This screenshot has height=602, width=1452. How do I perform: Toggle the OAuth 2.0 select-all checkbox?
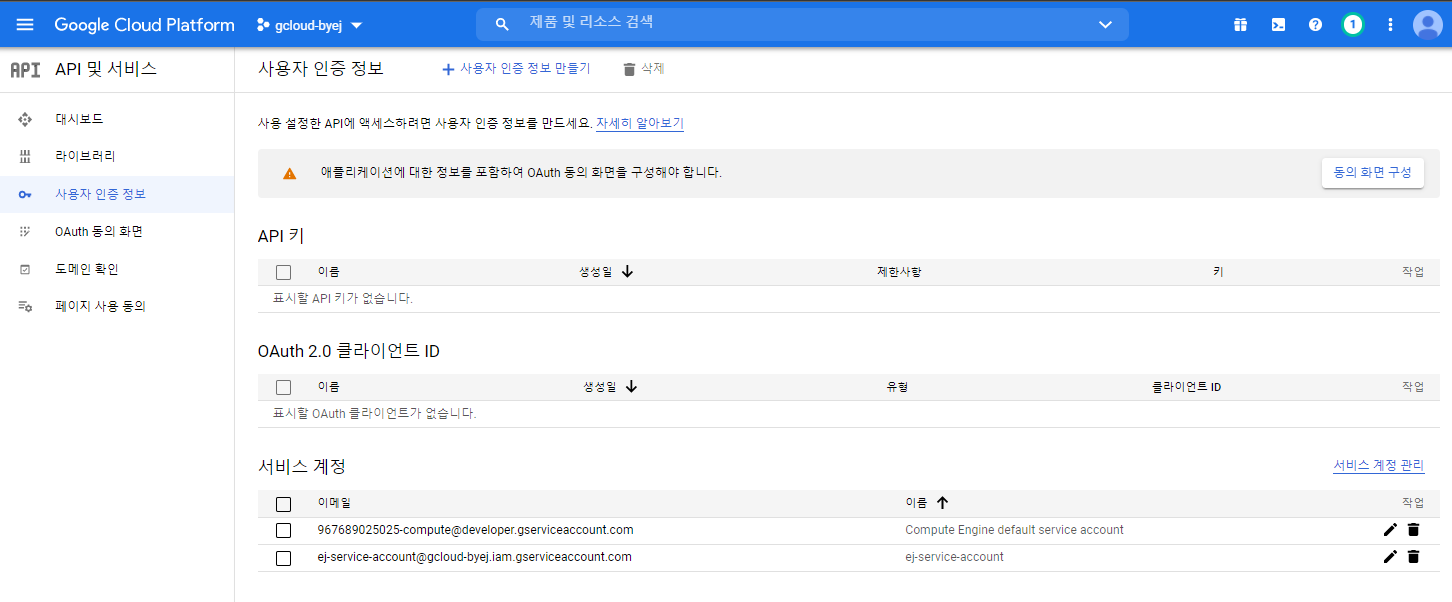(283, 387)
